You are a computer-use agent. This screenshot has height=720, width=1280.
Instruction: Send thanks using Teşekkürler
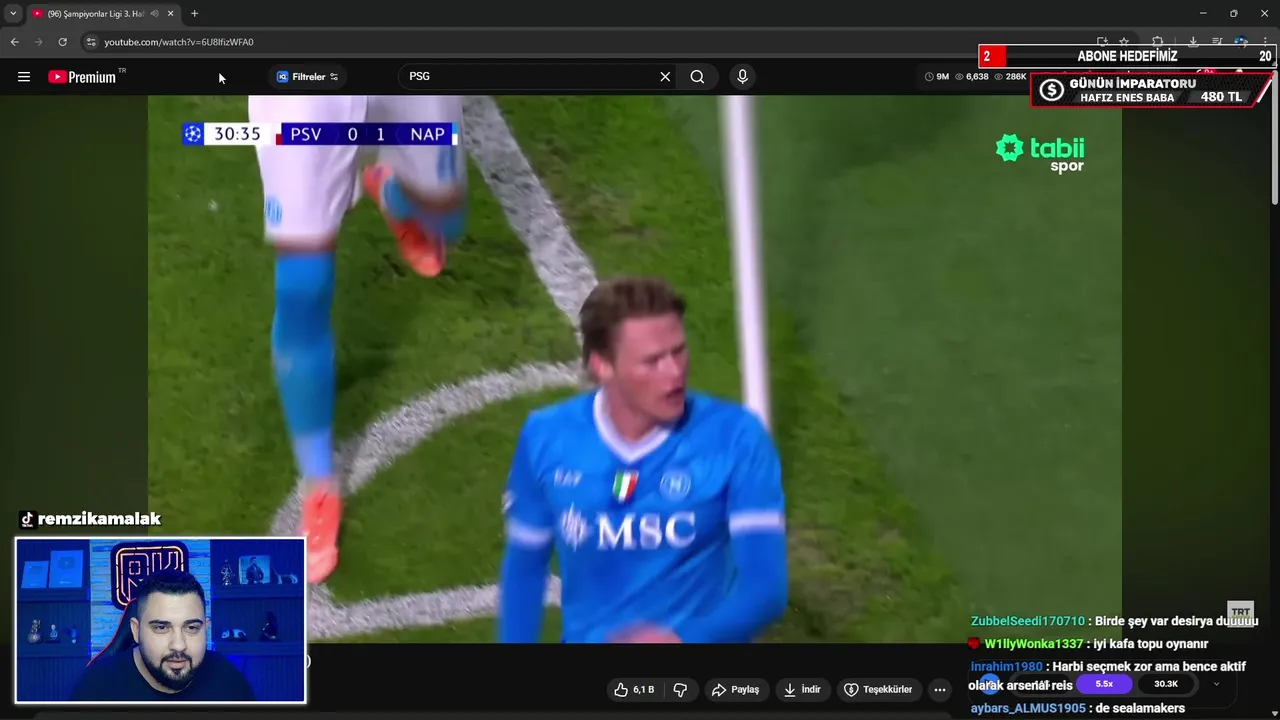878,690
